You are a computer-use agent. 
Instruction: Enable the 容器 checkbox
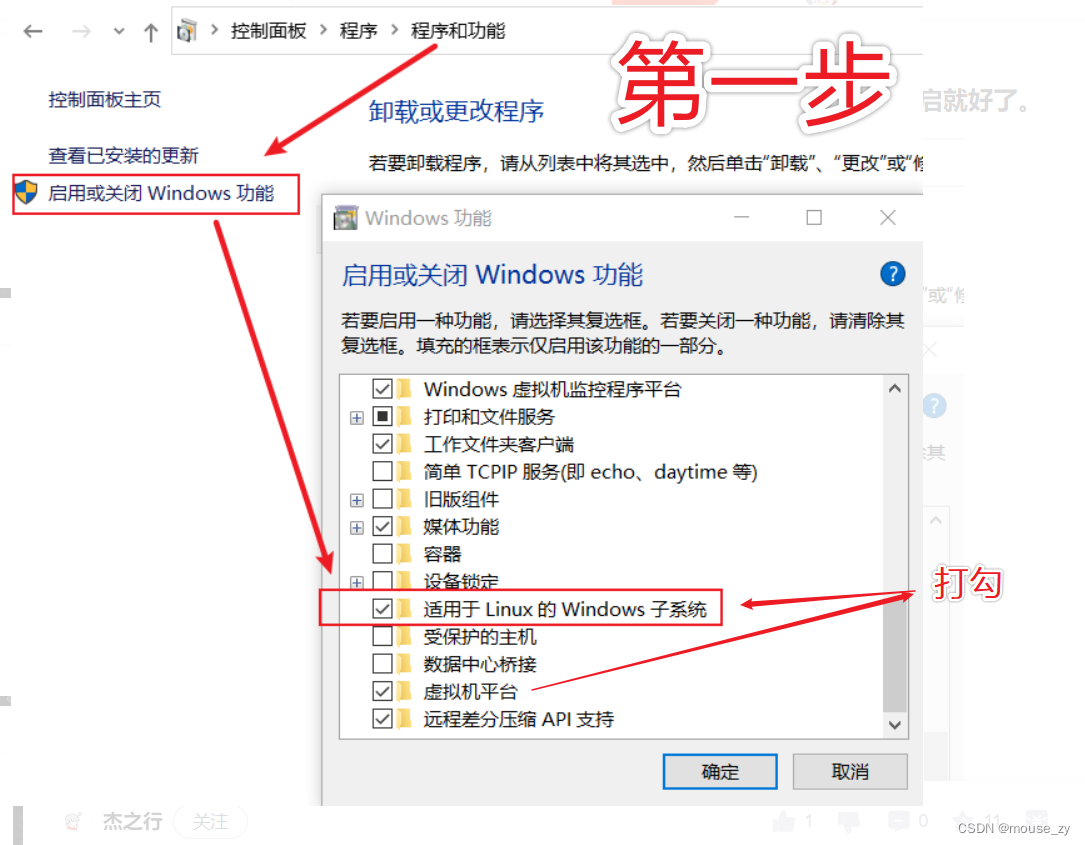pos(382,554)
